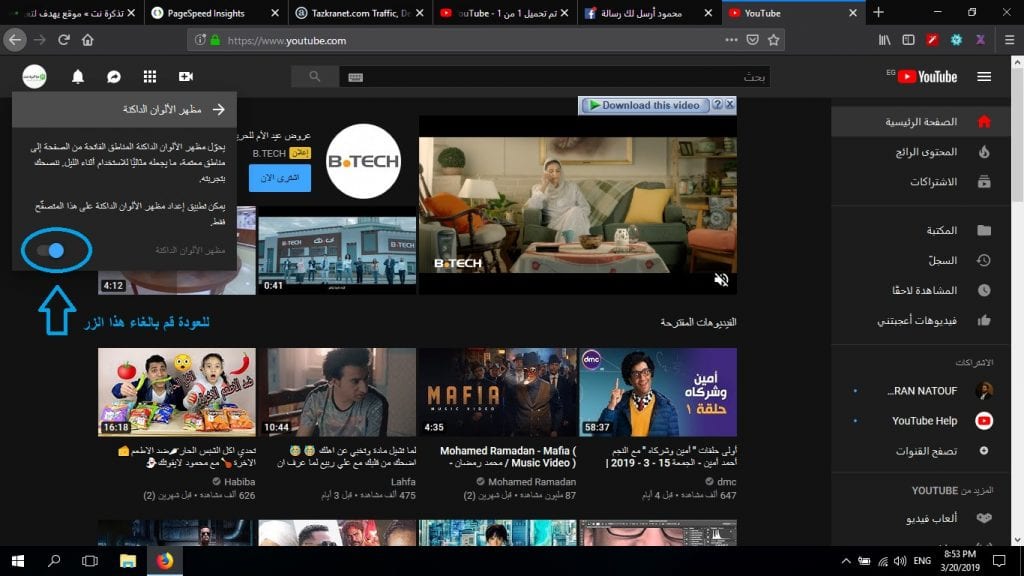Click Download this video button
Viewport: 1024px width, 576px height.
click(645, 105)
